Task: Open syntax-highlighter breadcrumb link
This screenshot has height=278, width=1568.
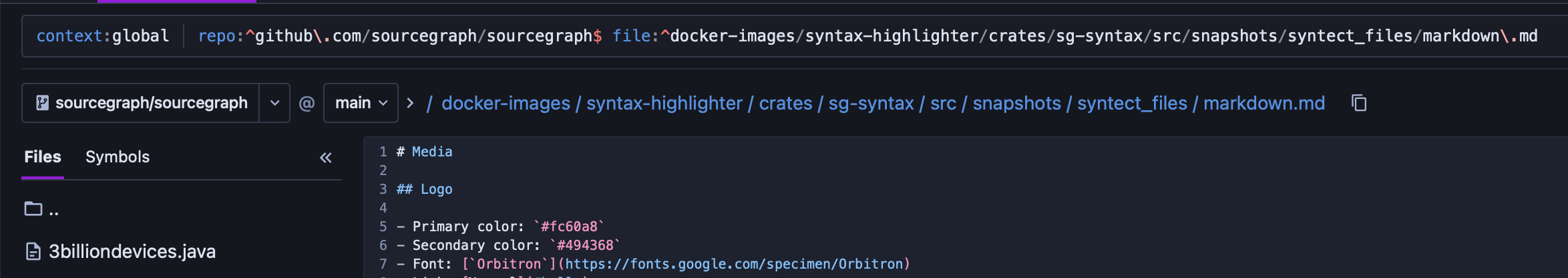Action: [x=664, y=104]
